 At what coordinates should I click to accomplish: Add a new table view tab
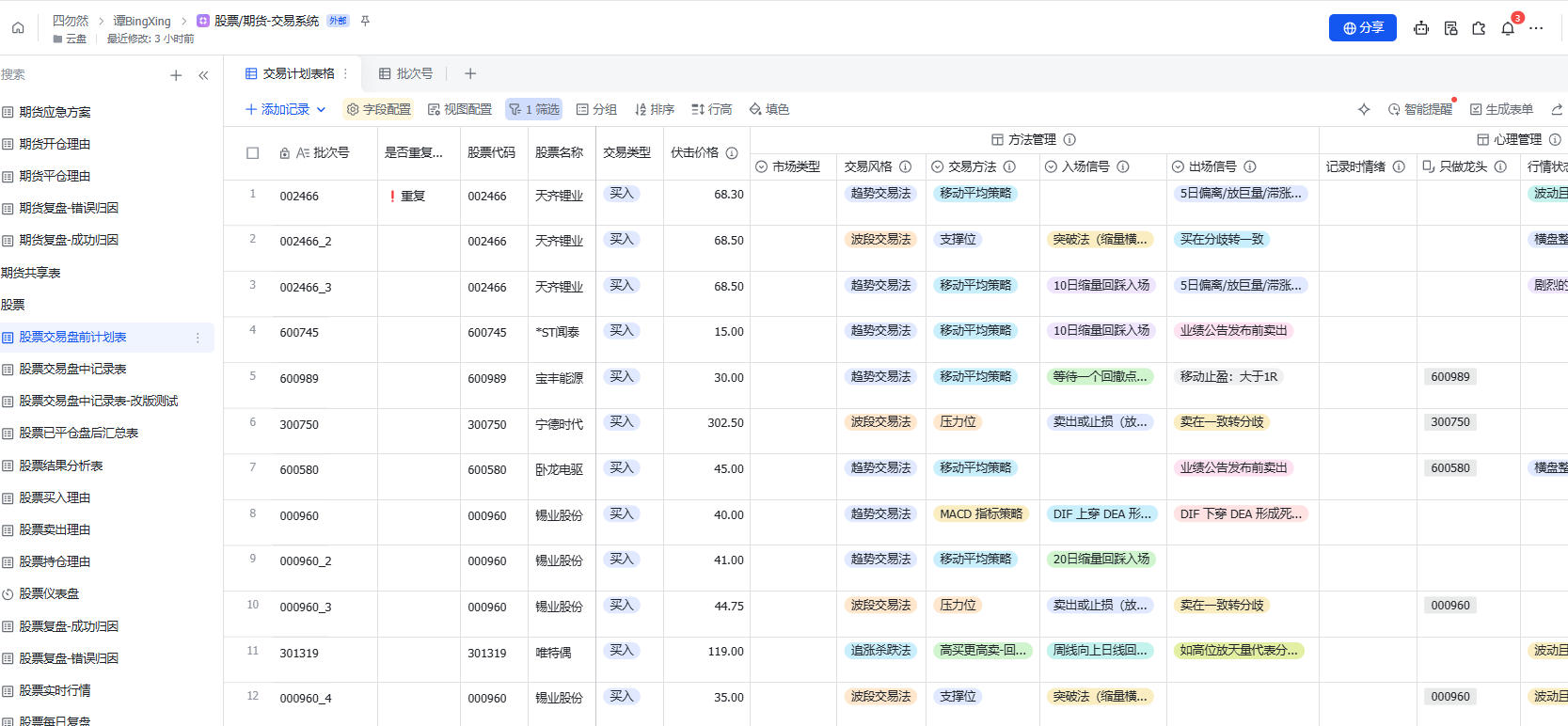470,73
